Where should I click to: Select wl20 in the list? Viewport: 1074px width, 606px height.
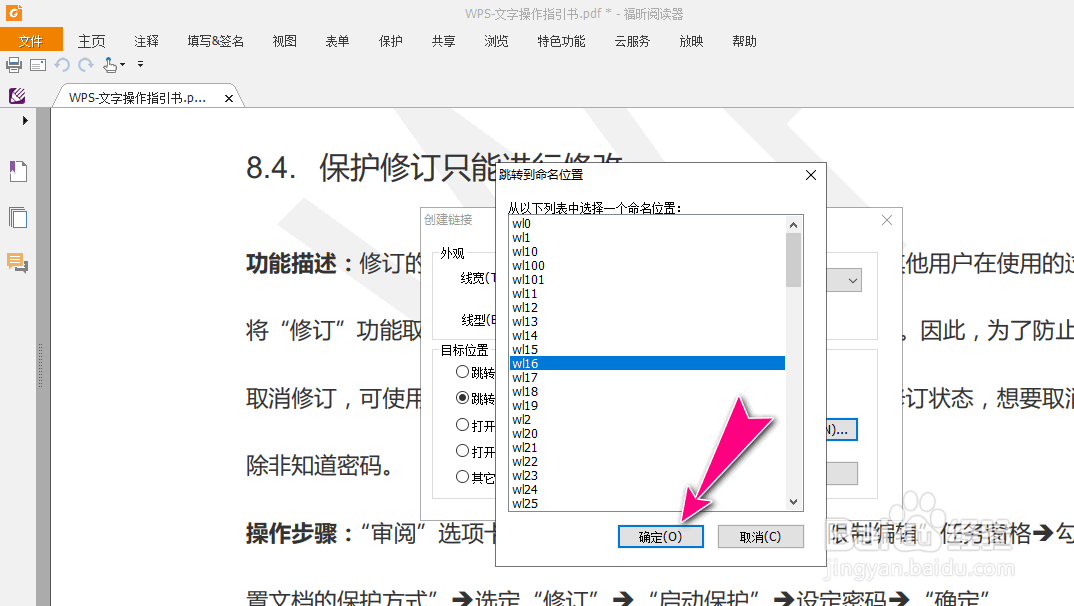[x=647, y=434]
